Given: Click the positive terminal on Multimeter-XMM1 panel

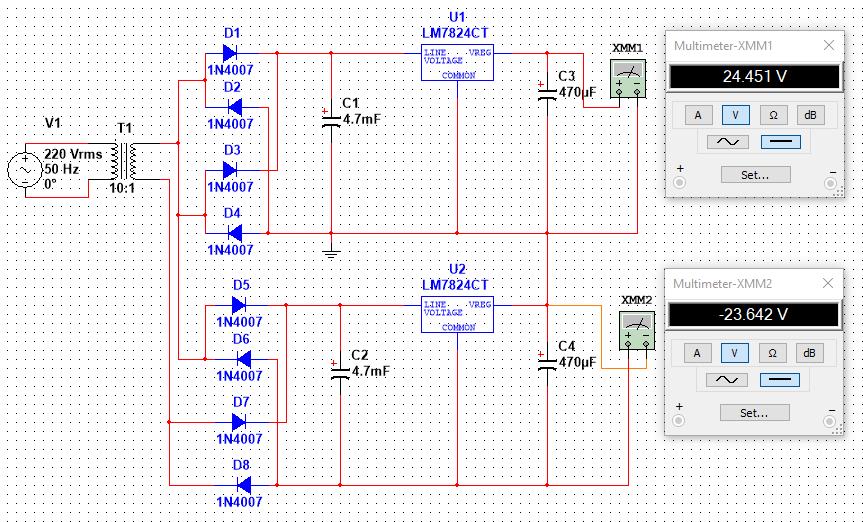Looking at the screenshot, I should (x=680, y=183).
